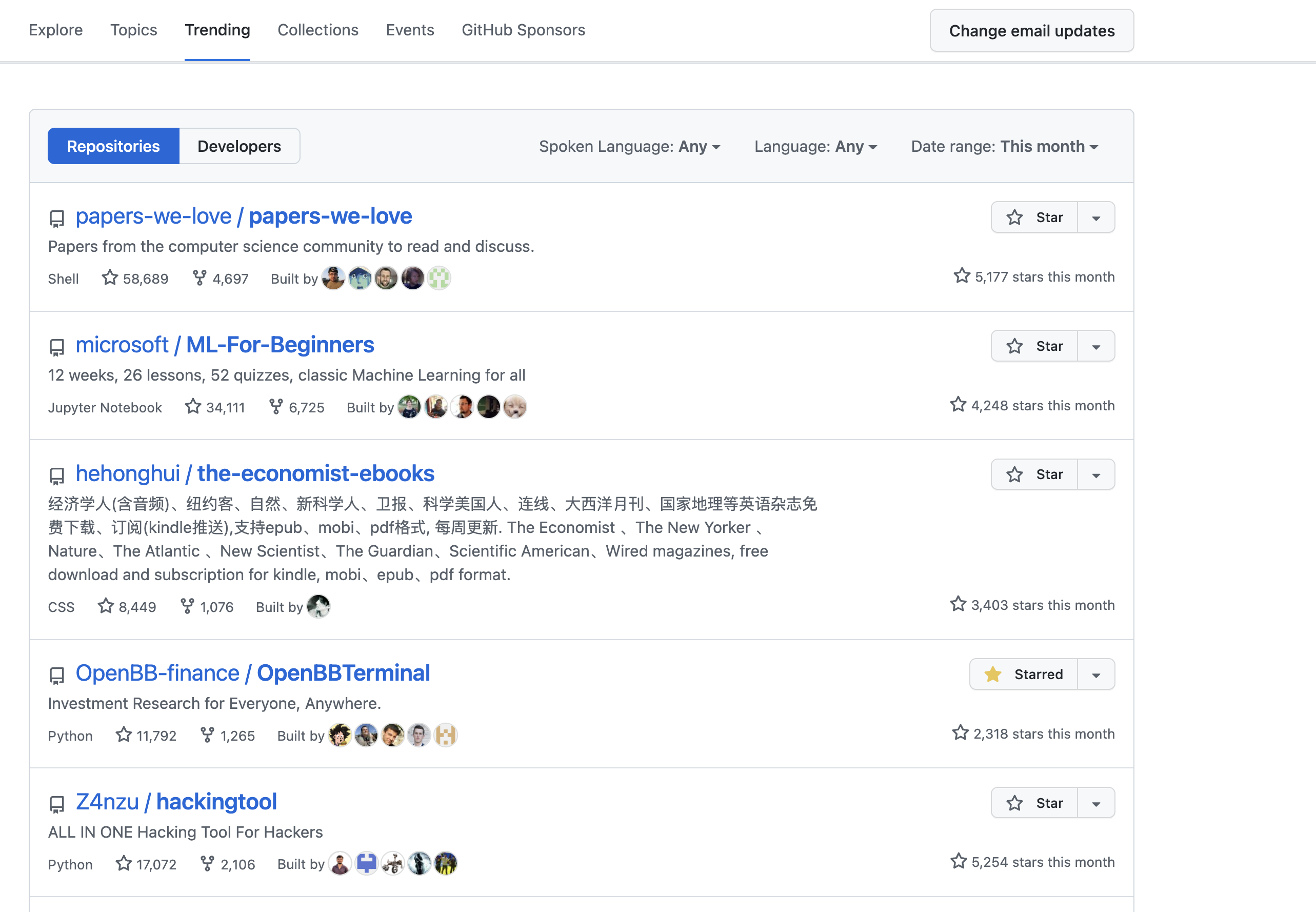Screen dimensions: 1316x912
Task: Switch to the Developers tab
Action: pos(239,146)
